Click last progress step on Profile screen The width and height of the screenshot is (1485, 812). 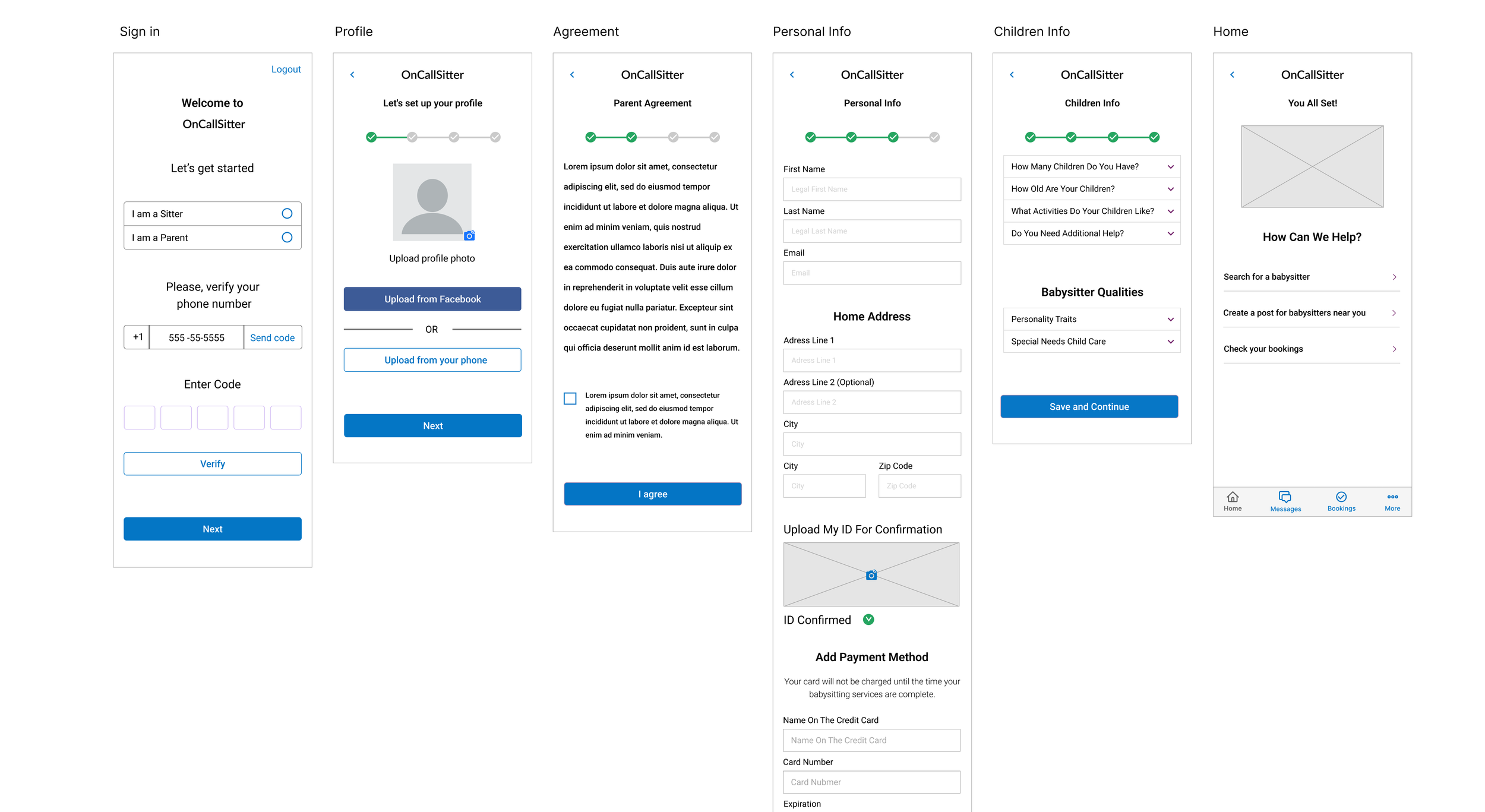[x=495, y=137]
